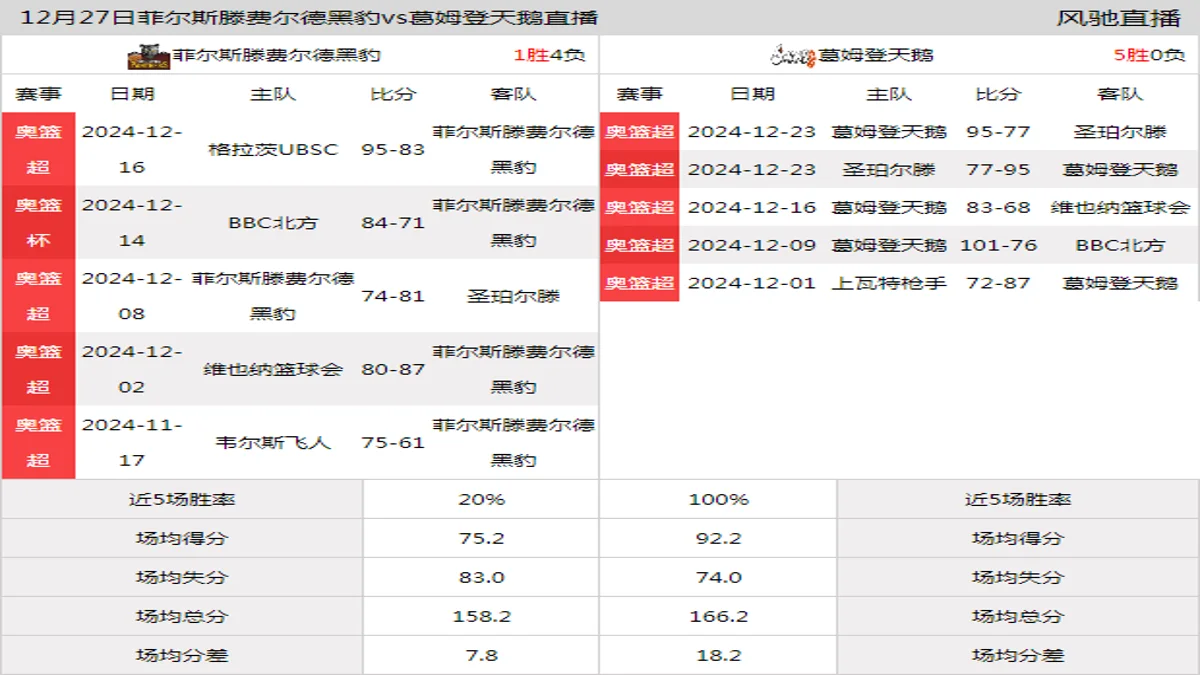Click the 葛姆登天鹅 team logo
The image size is (1200, 675).
pos(794,56)
